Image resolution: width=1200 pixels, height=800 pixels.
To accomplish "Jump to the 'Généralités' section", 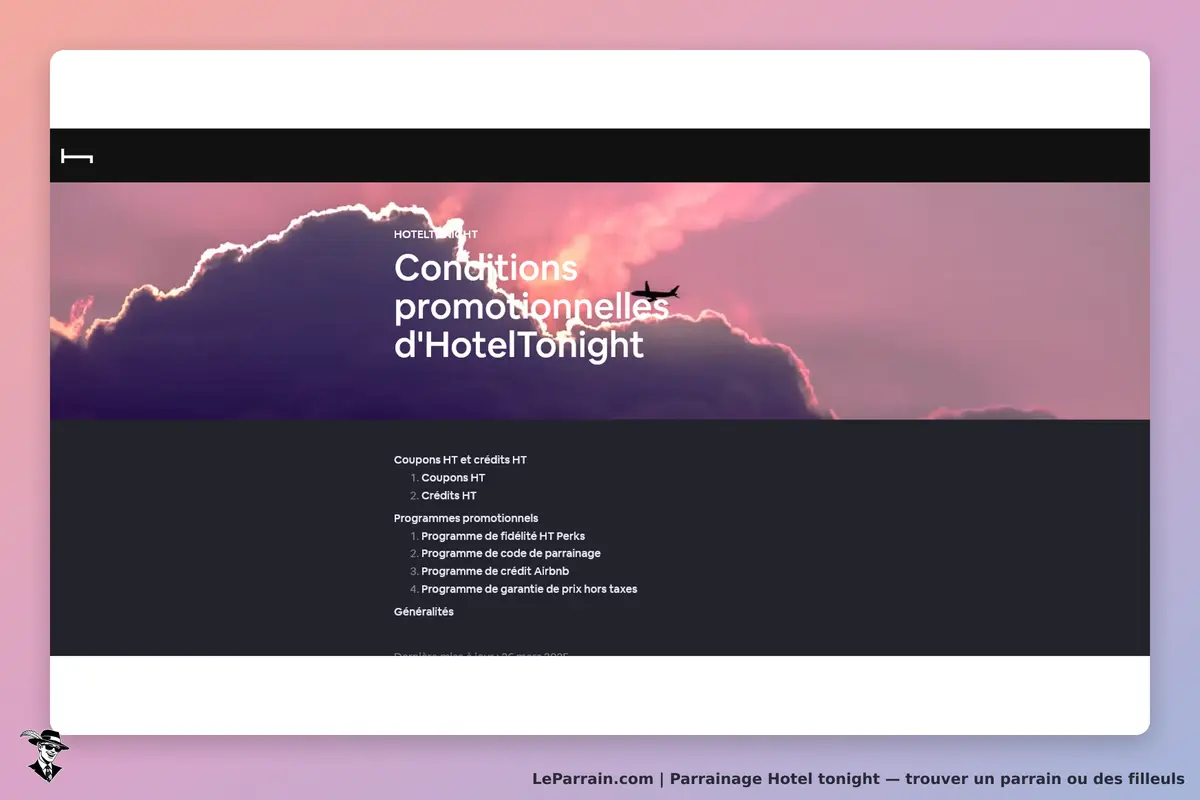I will (x=424, y=612).
